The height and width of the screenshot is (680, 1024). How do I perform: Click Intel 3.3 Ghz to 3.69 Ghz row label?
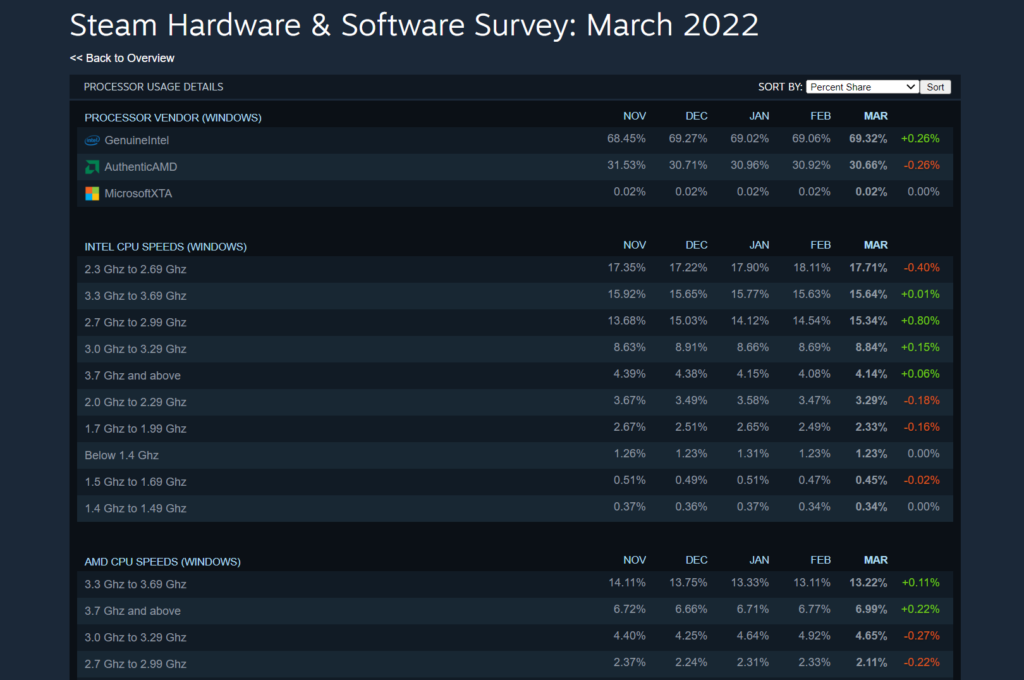135,296
